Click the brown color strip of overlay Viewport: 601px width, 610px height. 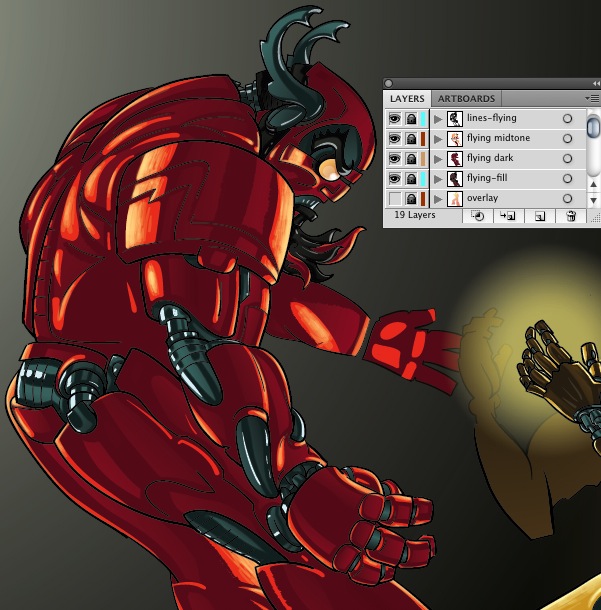click(x=423, y=199)
